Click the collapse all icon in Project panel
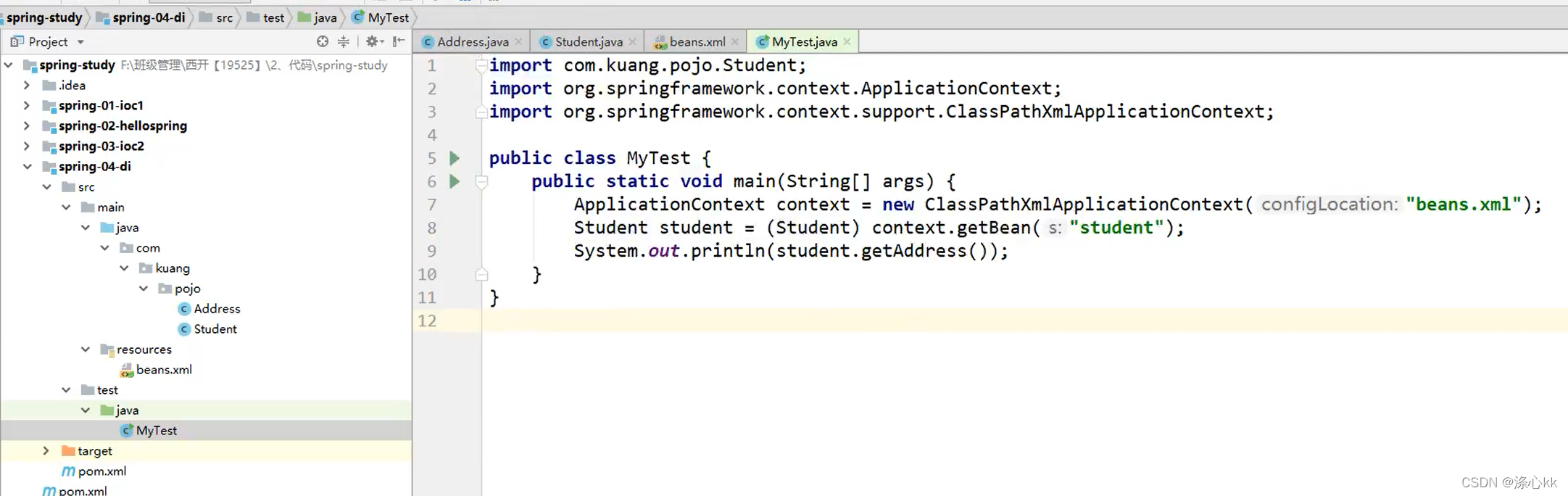Viewport: 1568px width, 496px height. [344, 41]
